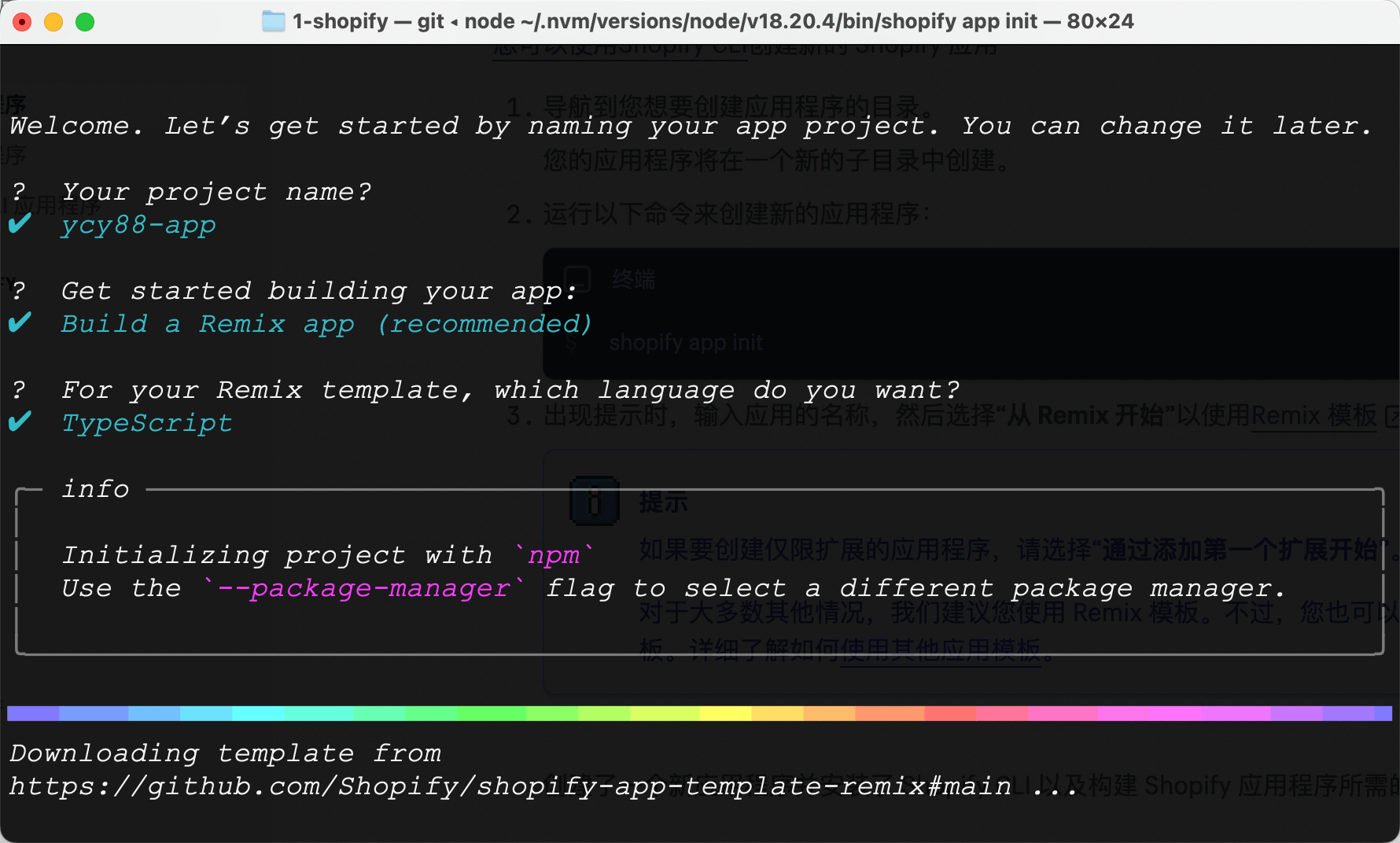The width and height of the screenshot is (1400, 843).
Task: Close the terminal window with the red button
Action: coord(22,22)
